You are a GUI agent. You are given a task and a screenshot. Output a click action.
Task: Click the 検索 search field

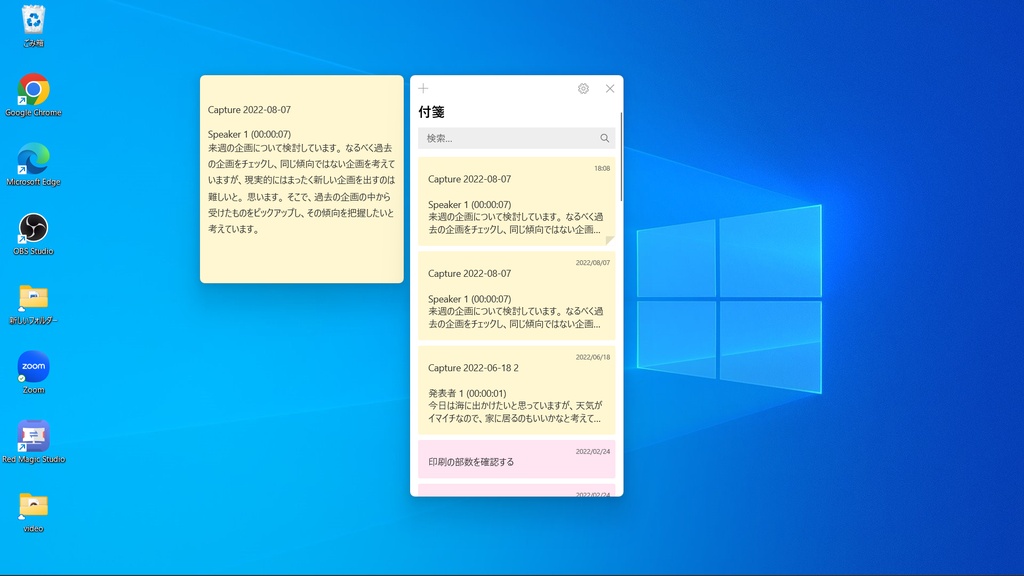[x=516, y=138]
